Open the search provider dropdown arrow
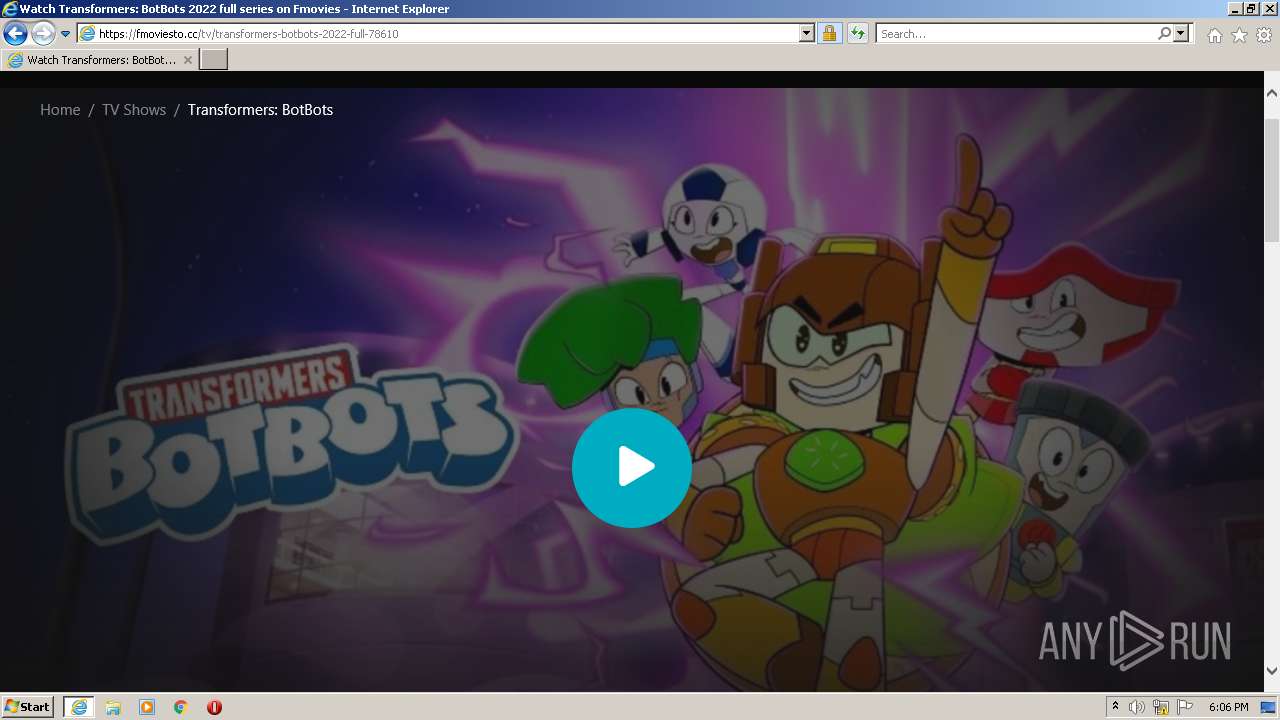 (1181, 33)
